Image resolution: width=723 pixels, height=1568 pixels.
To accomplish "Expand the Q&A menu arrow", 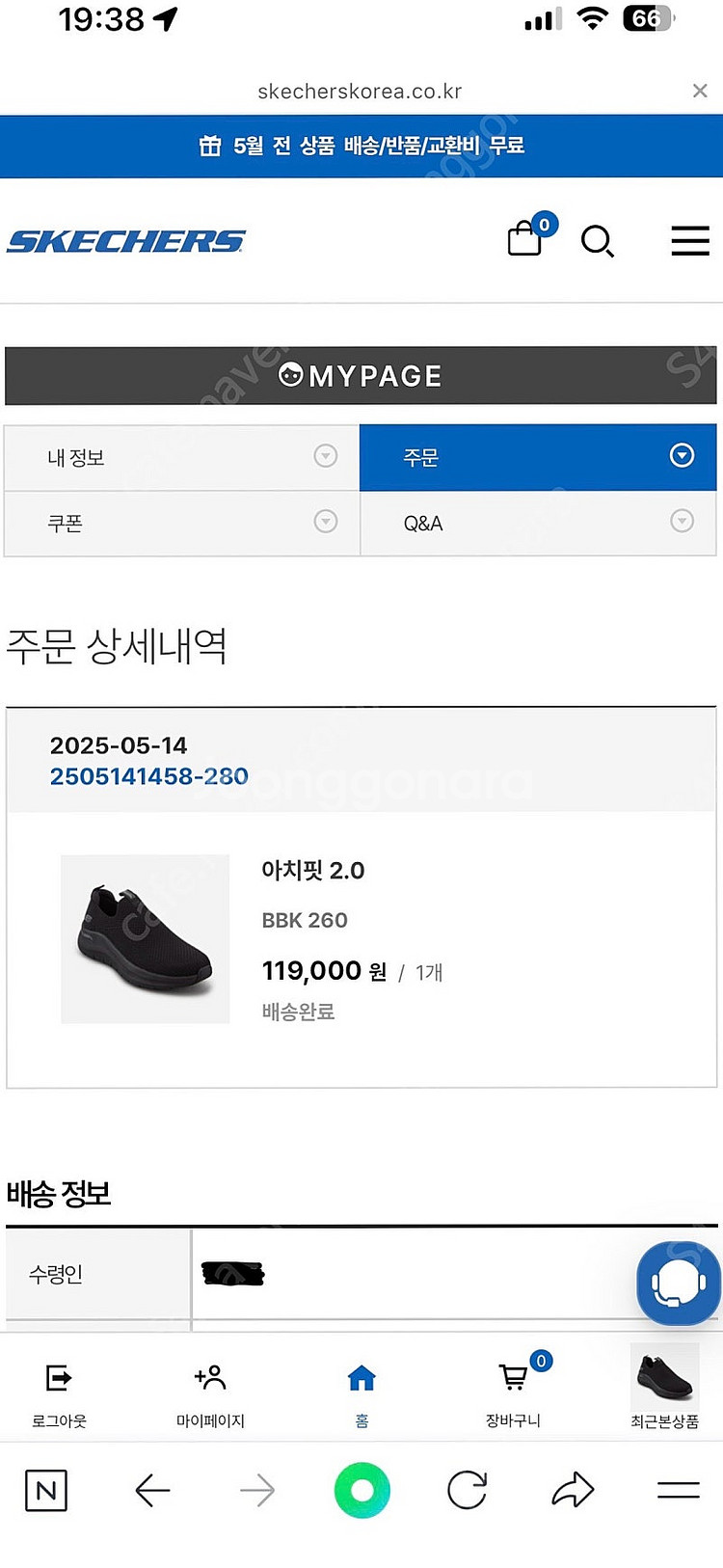I will click(682, 522).
